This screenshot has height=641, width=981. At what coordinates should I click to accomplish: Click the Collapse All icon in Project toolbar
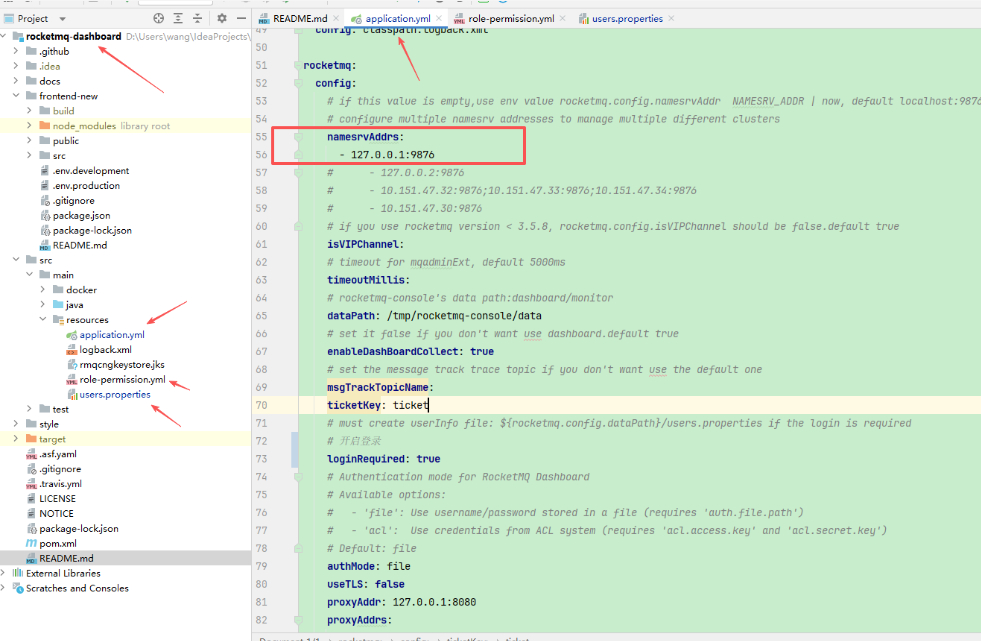pos(198,18)
